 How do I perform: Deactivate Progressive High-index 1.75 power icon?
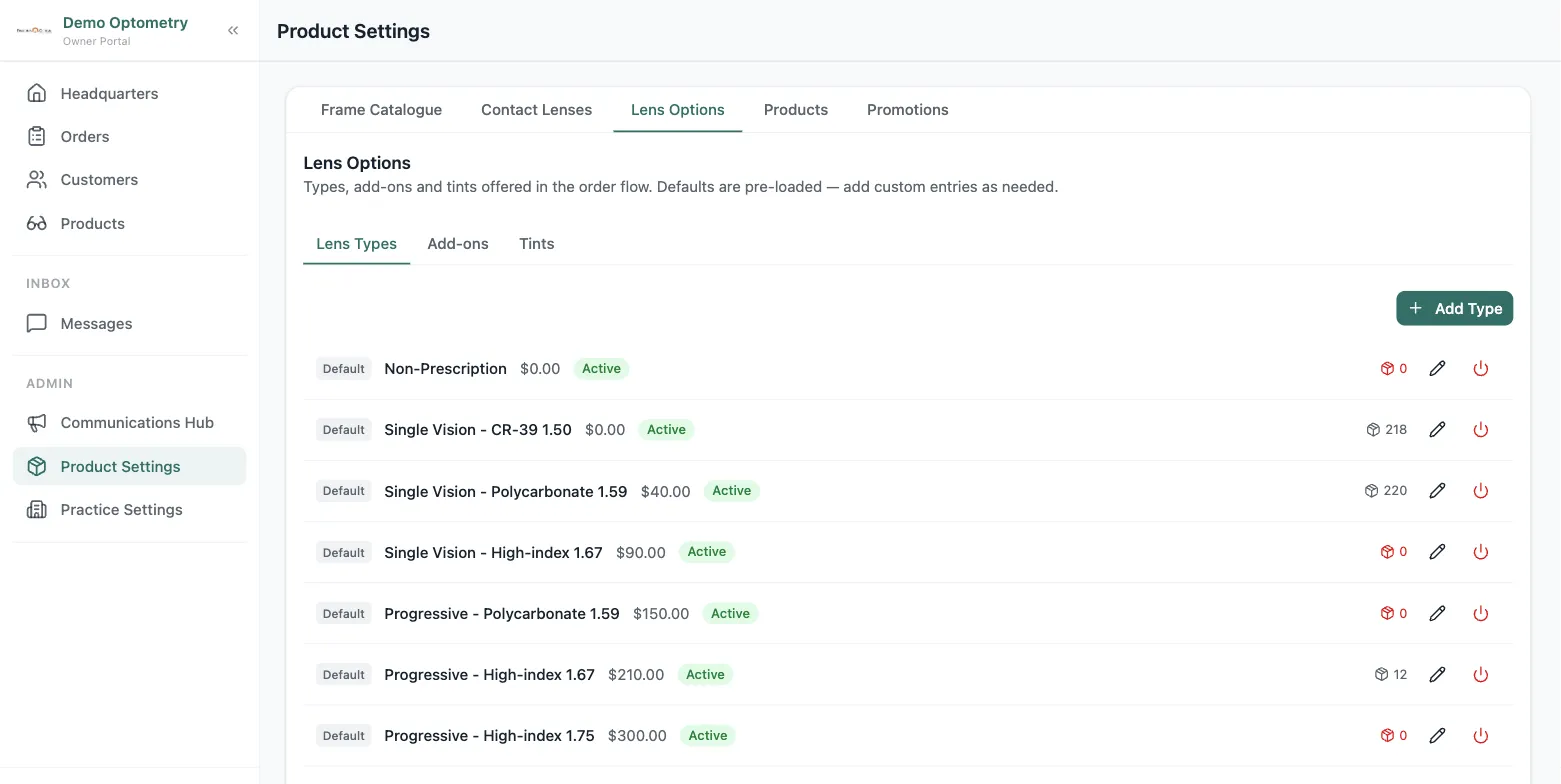[x=1481, y=736]
